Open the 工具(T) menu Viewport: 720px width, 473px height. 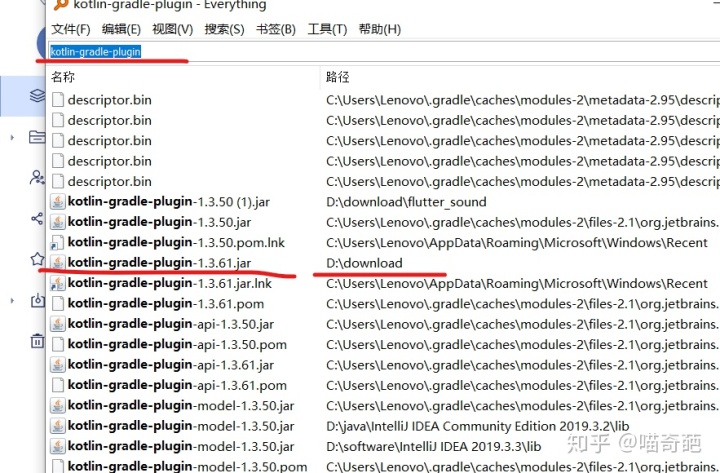(327, 29)
